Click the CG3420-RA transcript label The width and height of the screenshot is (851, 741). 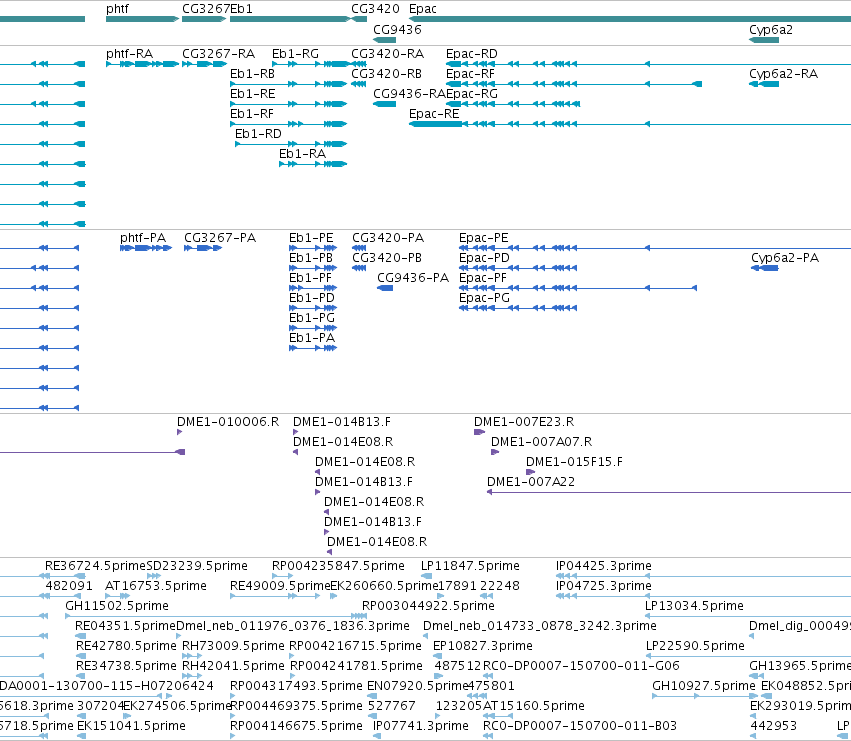tap(388, 54)
